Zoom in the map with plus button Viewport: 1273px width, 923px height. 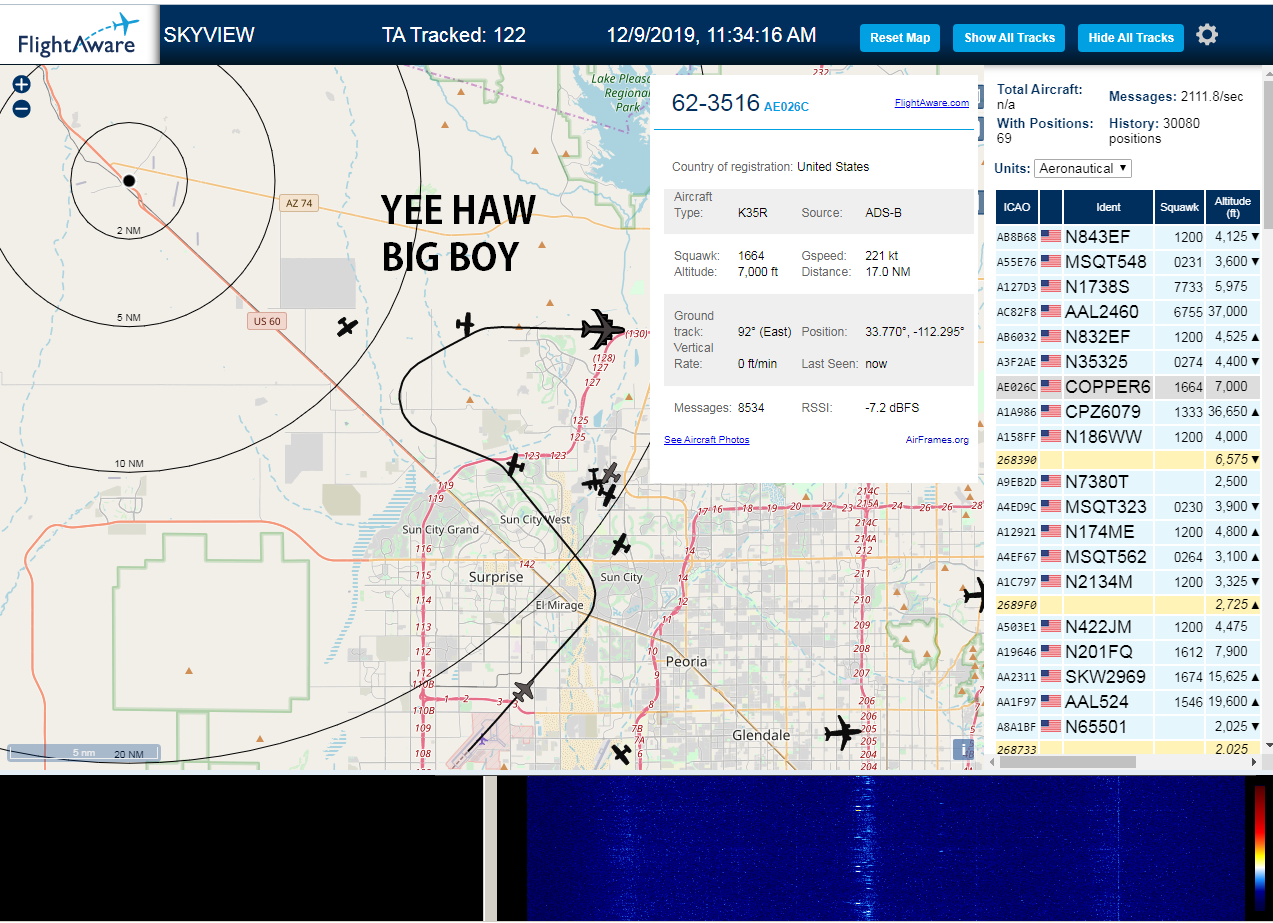coord(21,85)
